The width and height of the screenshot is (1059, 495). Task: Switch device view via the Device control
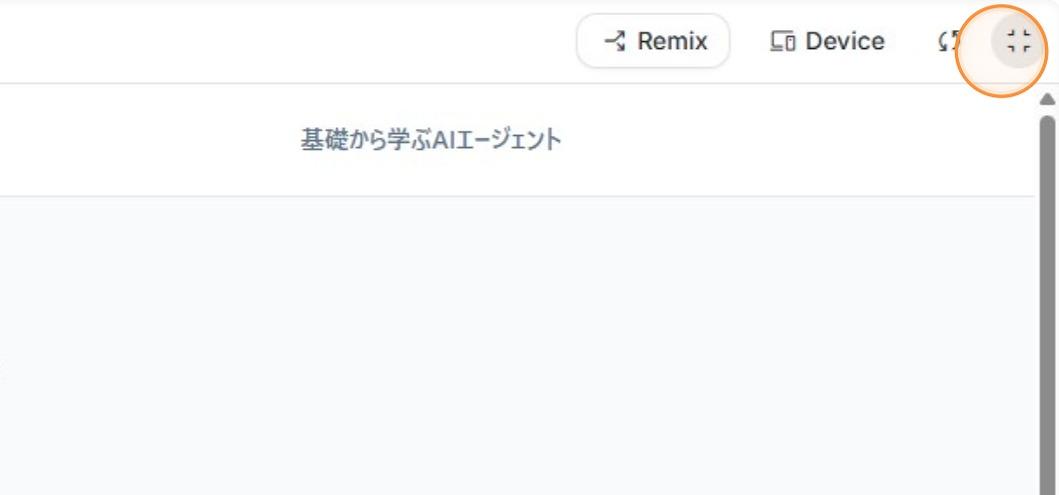pyautogui.click(x=827, y=41)
